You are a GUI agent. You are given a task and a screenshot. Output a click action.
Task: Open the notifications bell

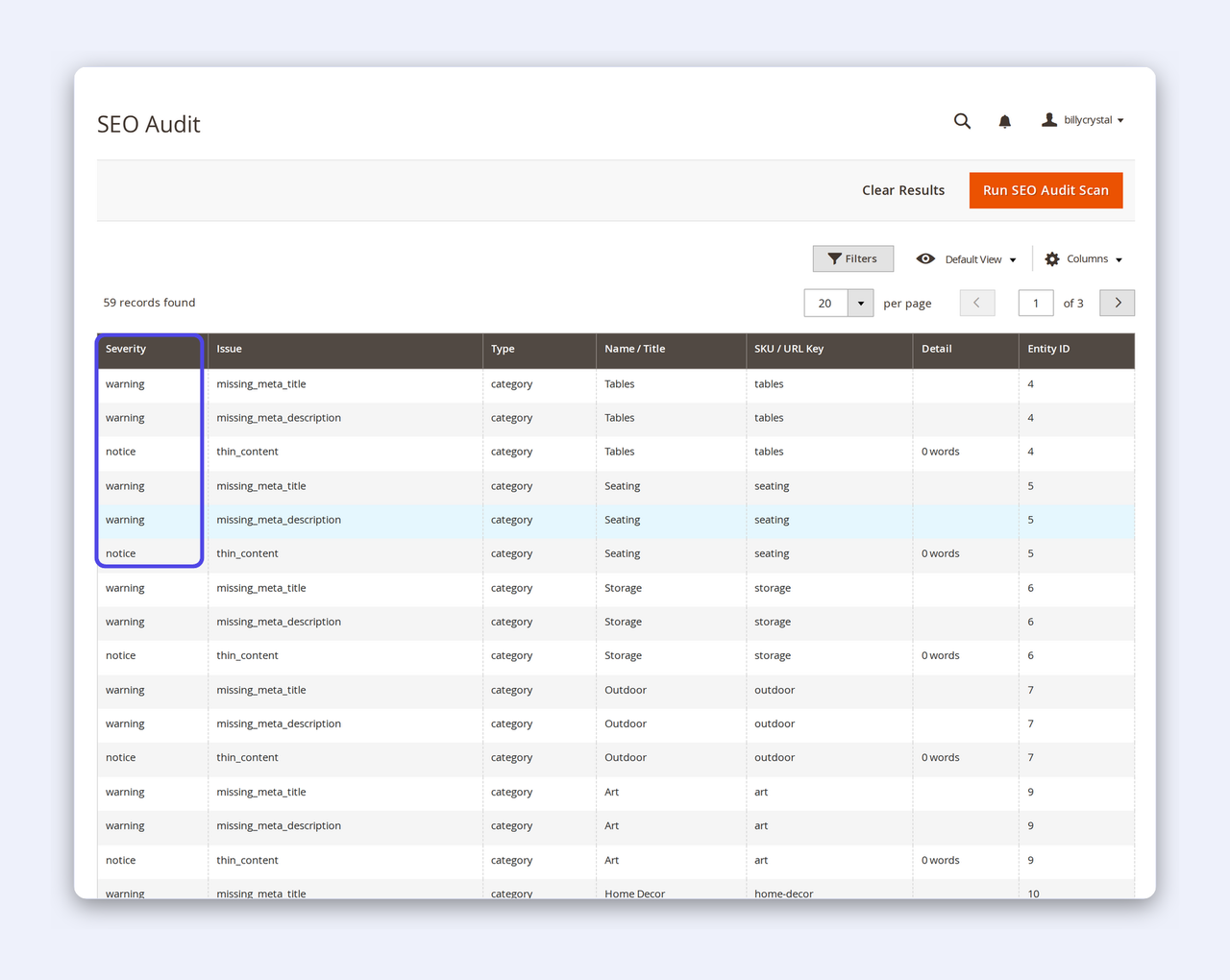(x=1004, y=121)
